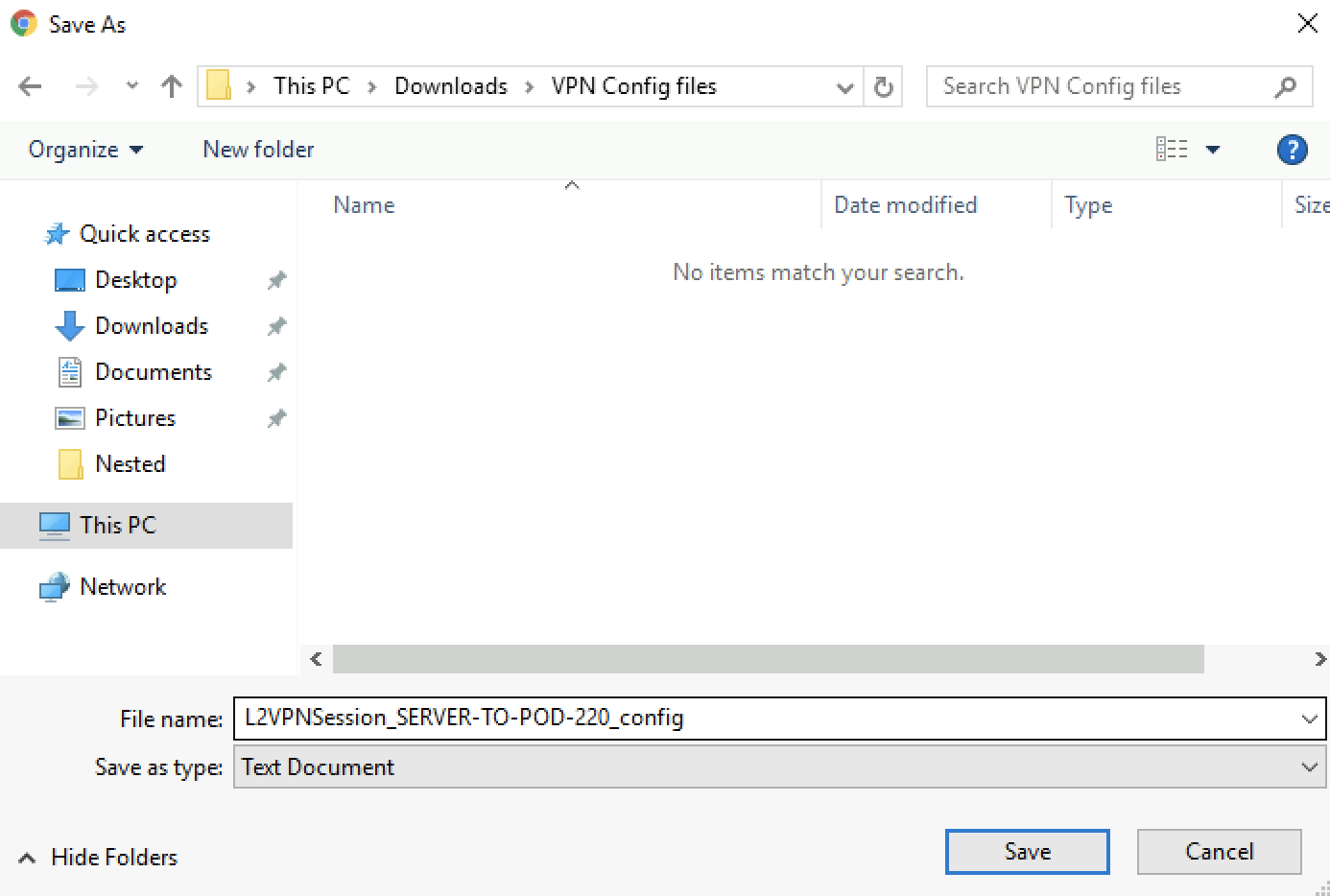The width and height of the screenshot is (1330, 896).
Task: Open the Help question mark icon
Action: tap(1292, 150)
